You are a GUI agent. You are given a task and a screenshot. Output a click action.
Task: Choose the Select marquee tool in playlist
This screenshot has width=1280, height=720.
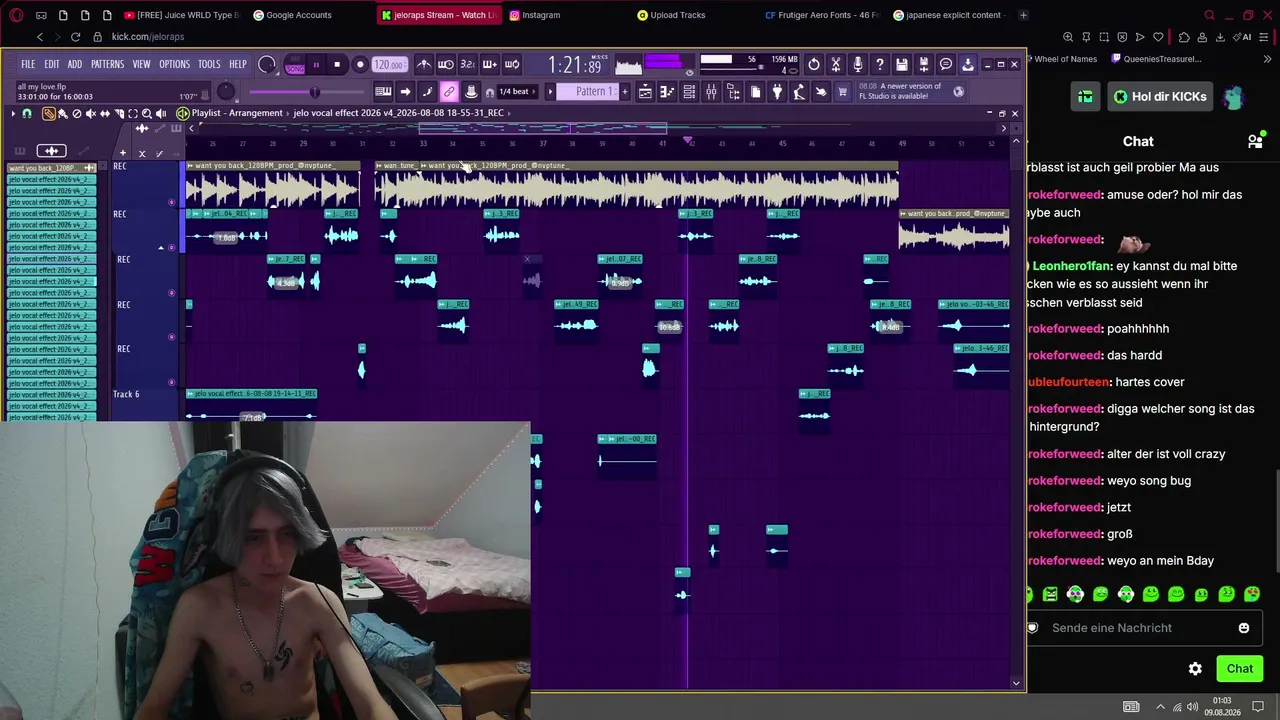133,113
